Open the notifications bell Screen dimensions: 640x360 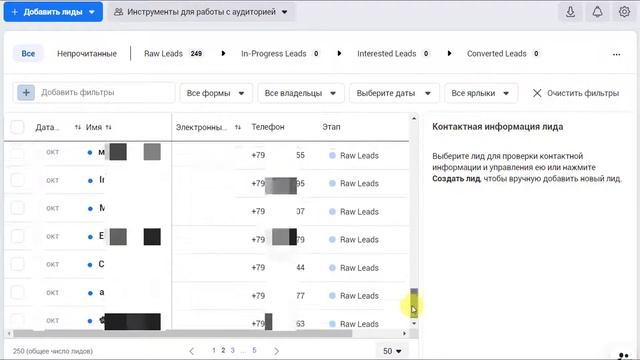click(x=597, y=12)
